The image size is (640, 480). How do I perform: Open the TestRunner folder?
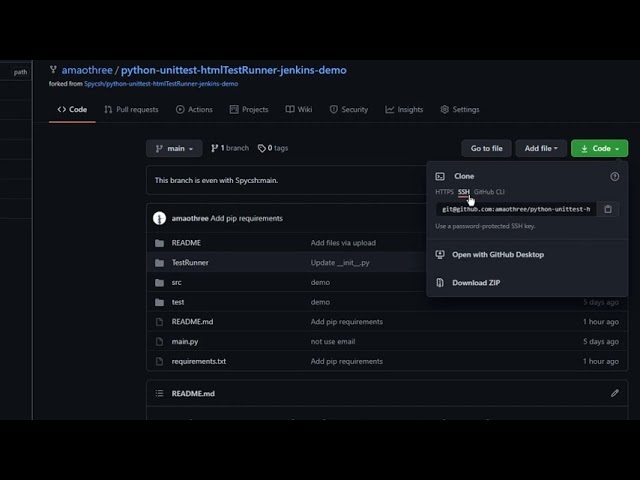pos(190,262)
